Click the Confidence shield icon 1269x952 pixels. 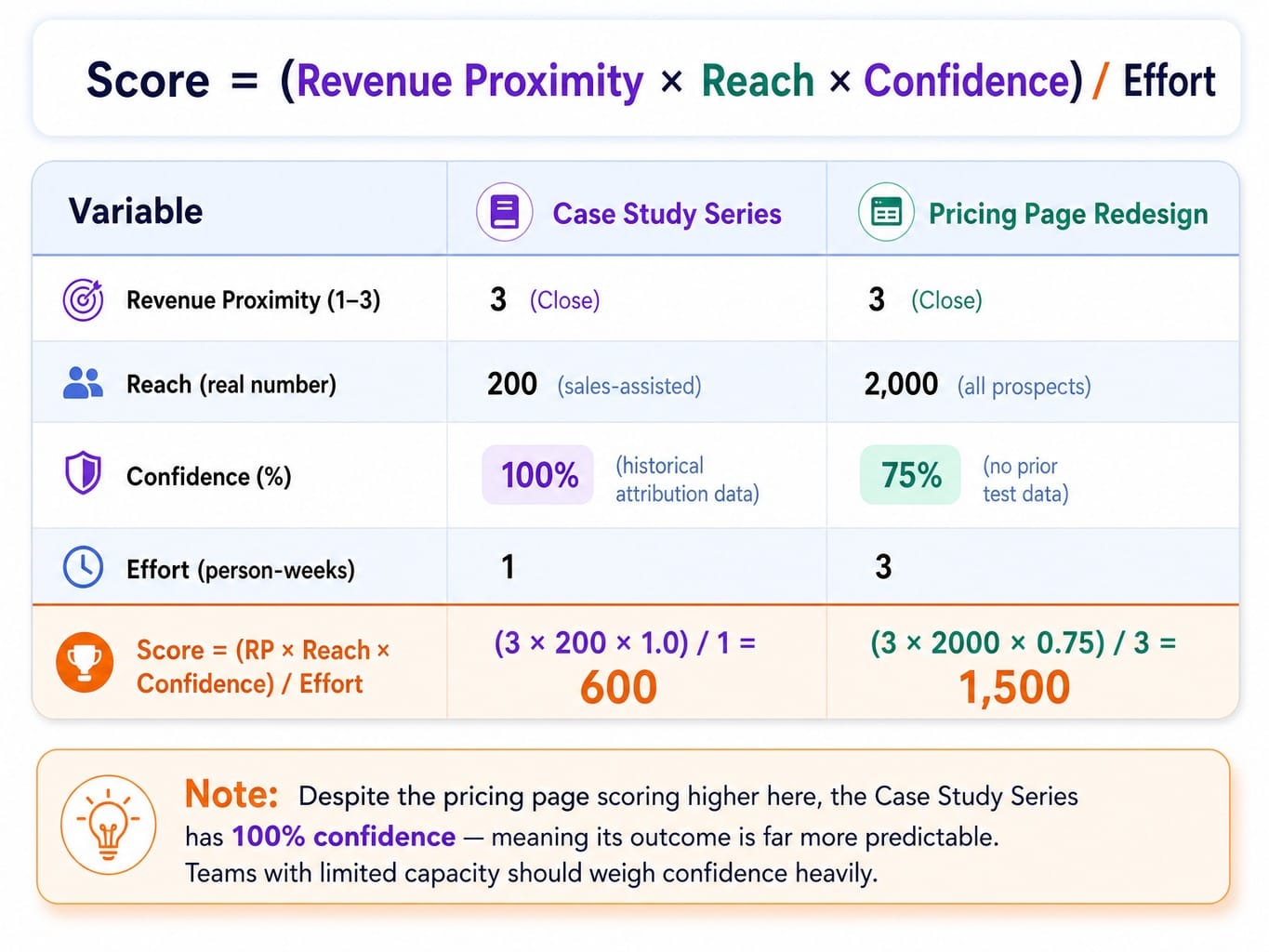click(x=83, y=473)
